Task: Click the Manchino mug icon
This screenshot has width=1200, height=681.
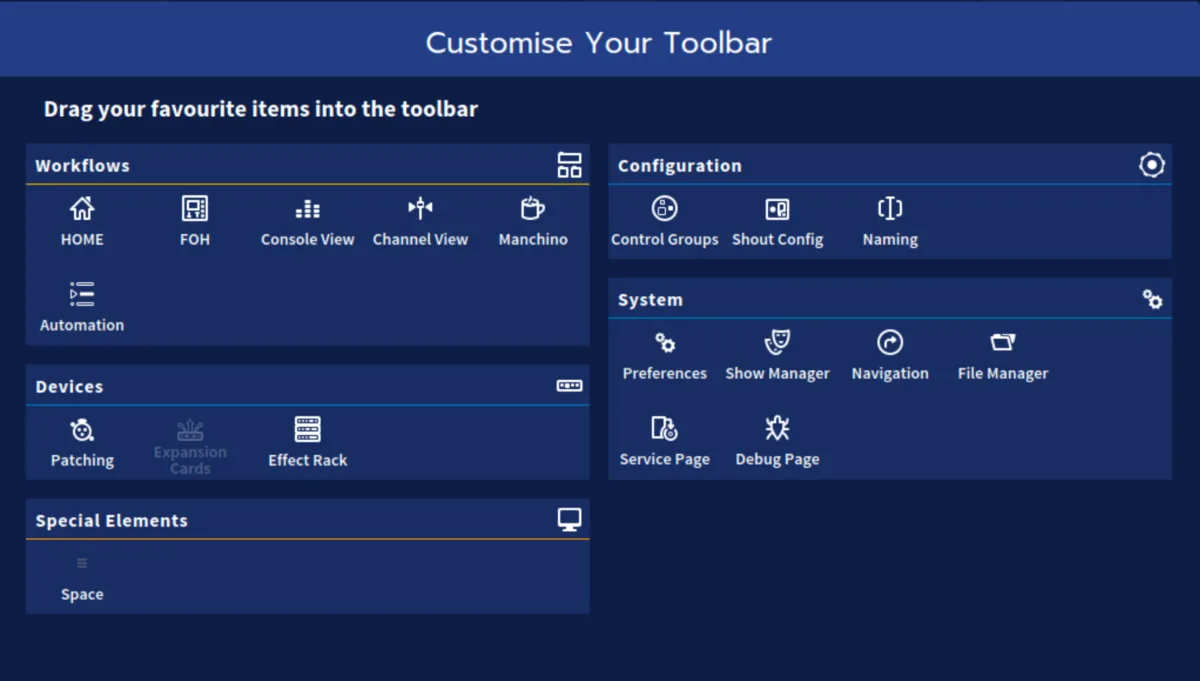Action: (x=533, y=208)
